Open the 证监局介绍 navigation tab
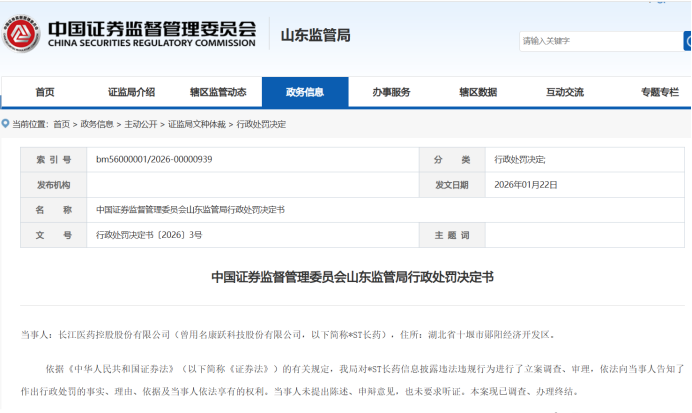Image resolution: width=692 pixels, height=413 pixels. coord(132,92)
